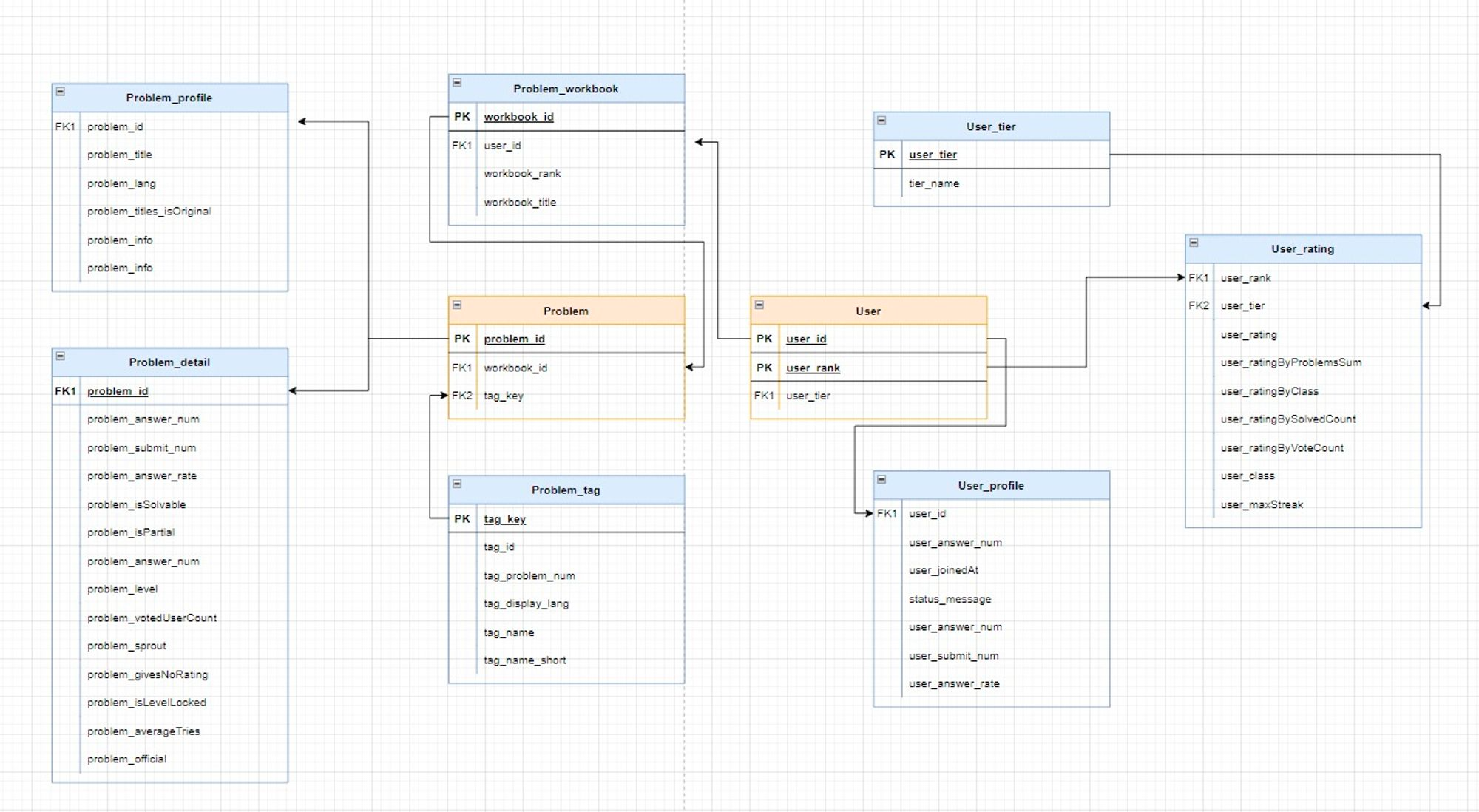Select tag_key row in Problem_tag table

click(505, 519)
